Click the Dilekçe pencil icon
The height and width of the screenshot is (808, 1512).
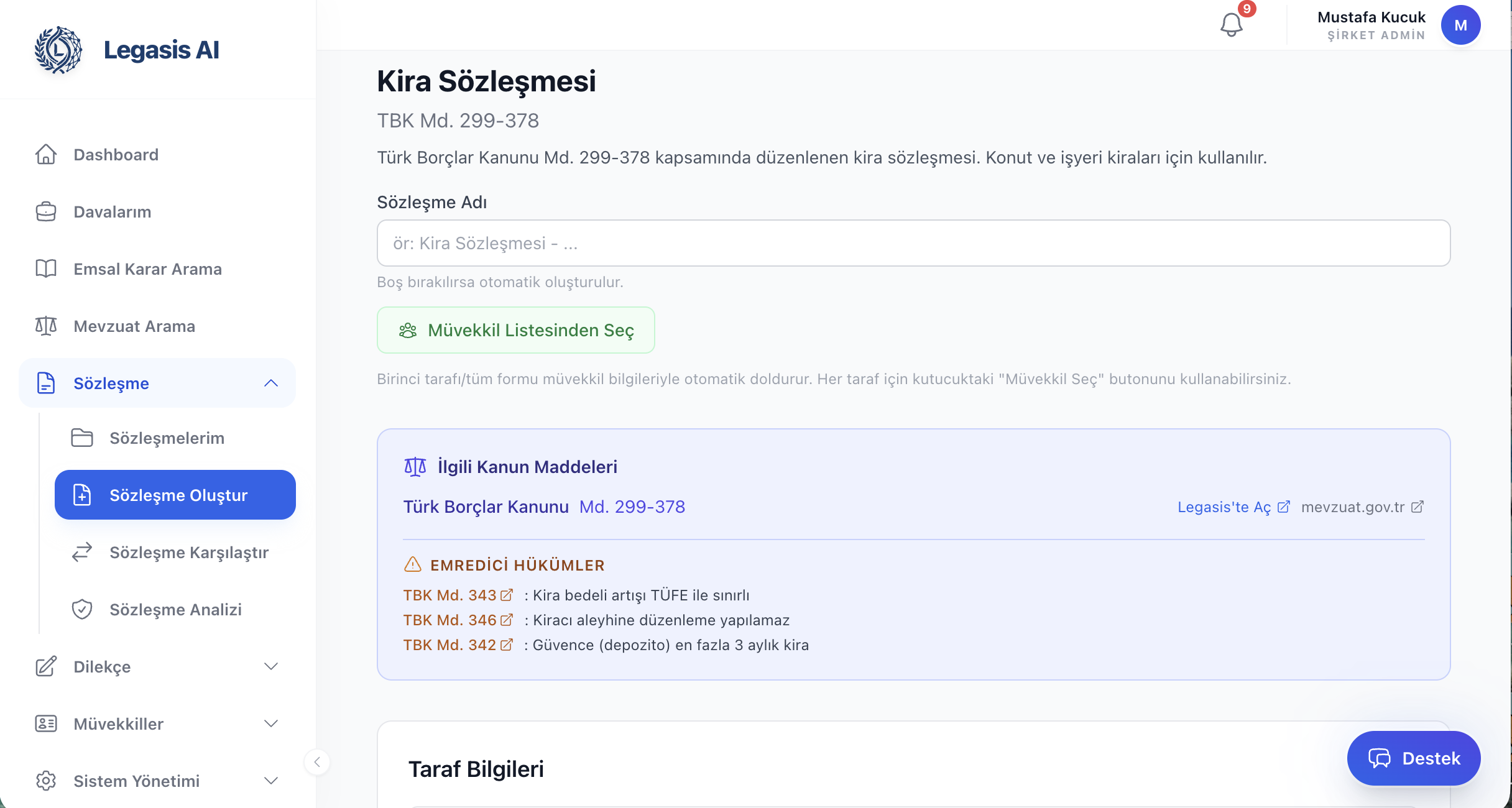pos(46,666)
